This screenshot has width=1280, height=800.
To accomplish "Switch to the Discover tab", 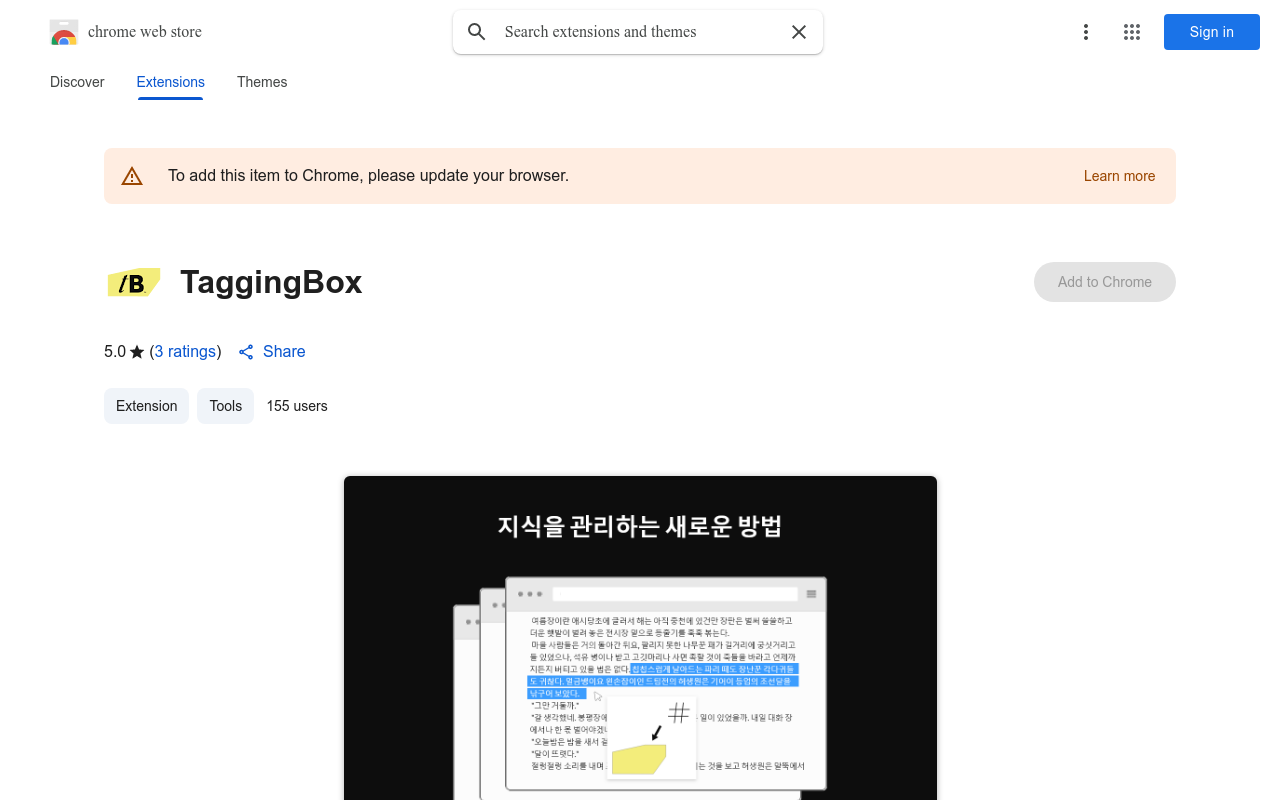I will [77, 82].
